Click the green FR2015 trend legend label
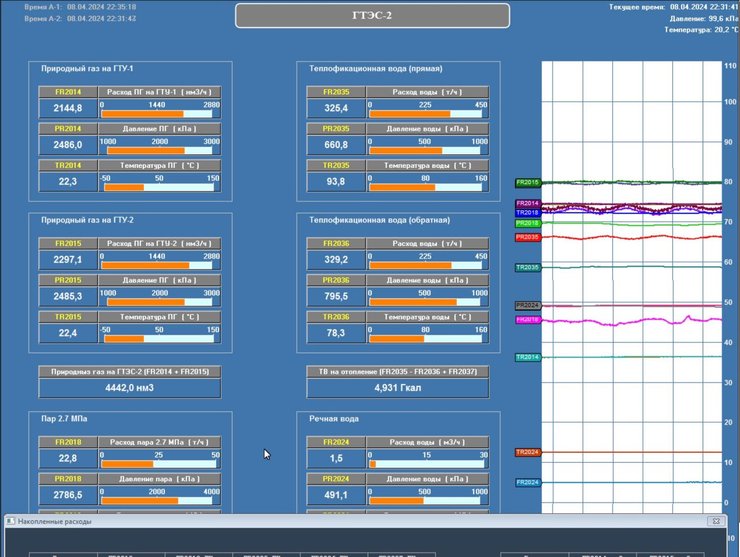 (527, 183)
